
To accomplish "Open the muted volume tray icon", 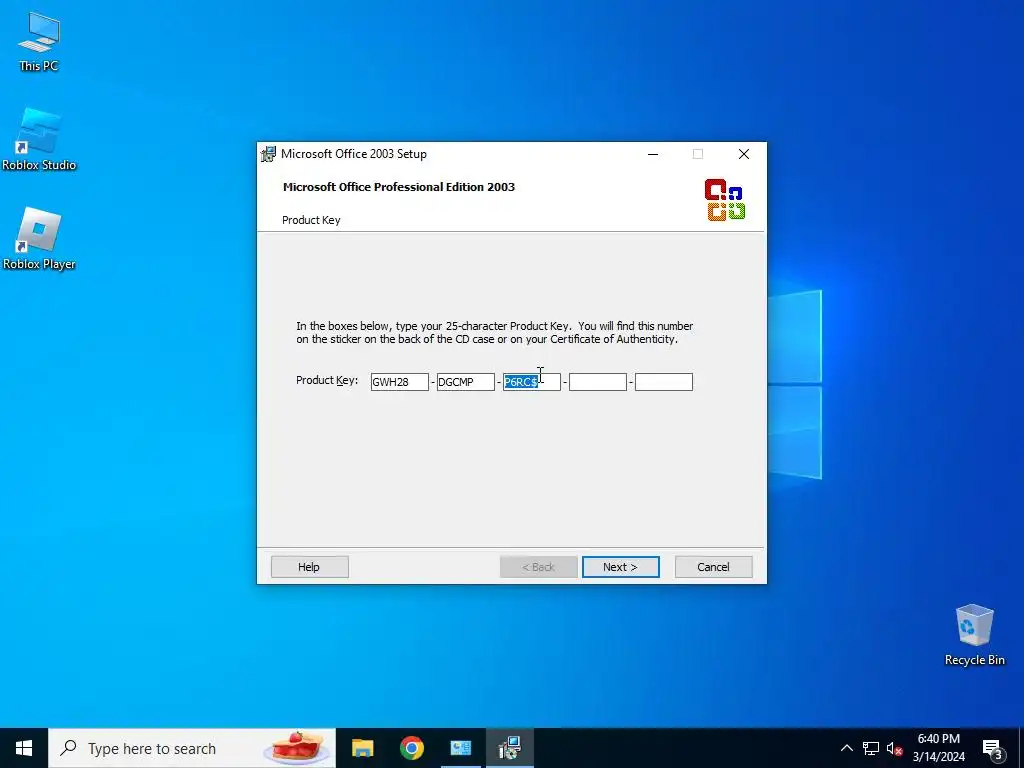I will [x=894, y=748].
